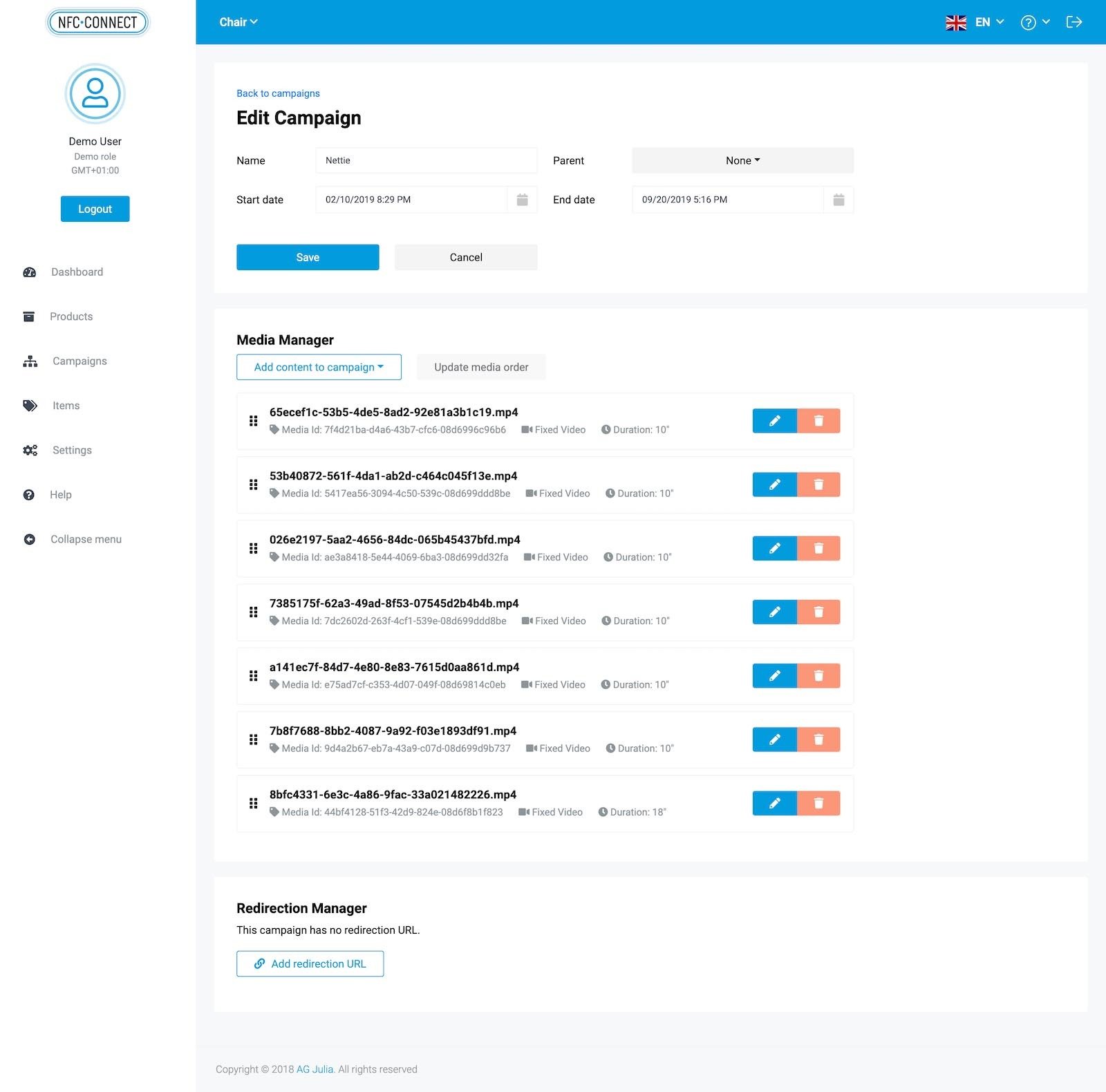Grab drag handle for 026e2197 video

(x=253, y=548)
